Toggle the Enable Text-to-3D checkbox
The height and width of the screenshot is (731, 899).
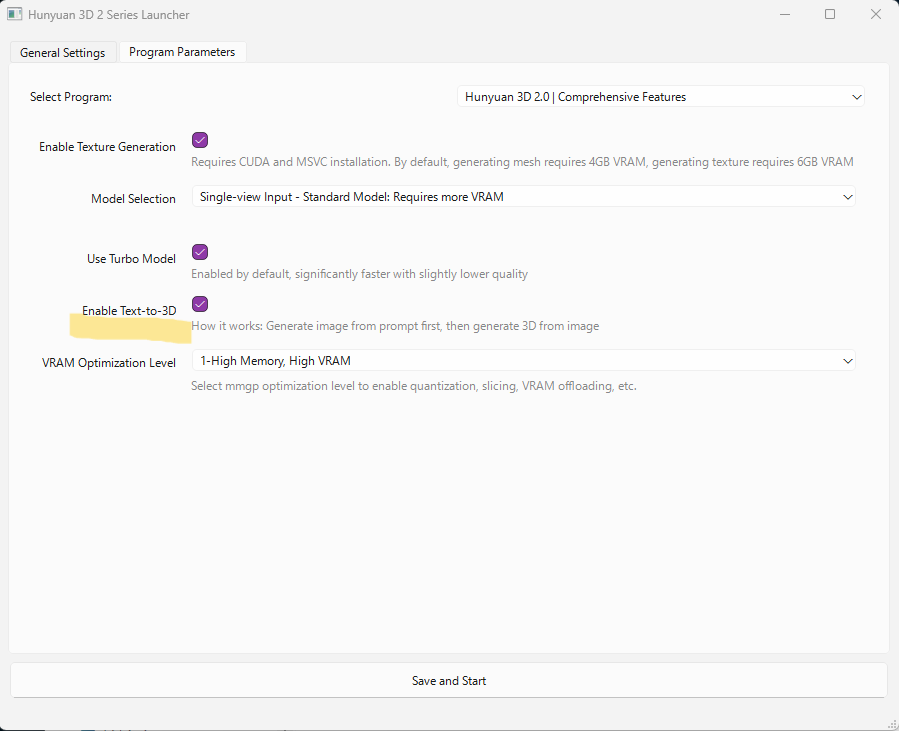(200, 304)
